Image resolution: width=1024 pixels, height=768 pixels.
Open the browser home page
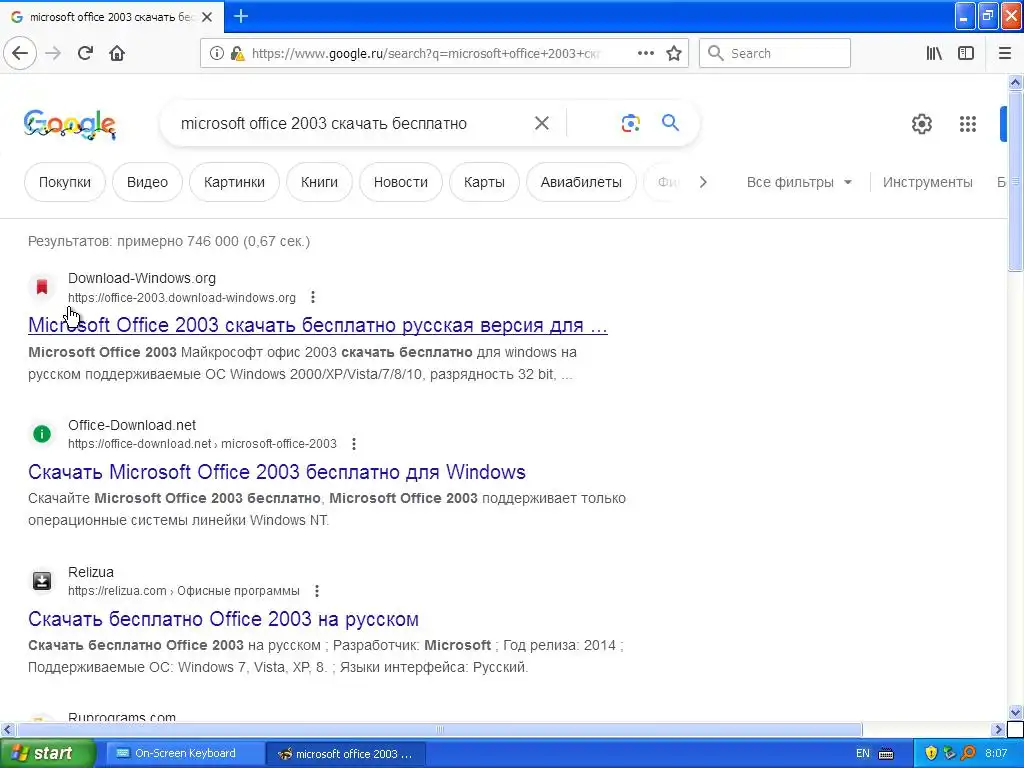click(x=117, y=53)
